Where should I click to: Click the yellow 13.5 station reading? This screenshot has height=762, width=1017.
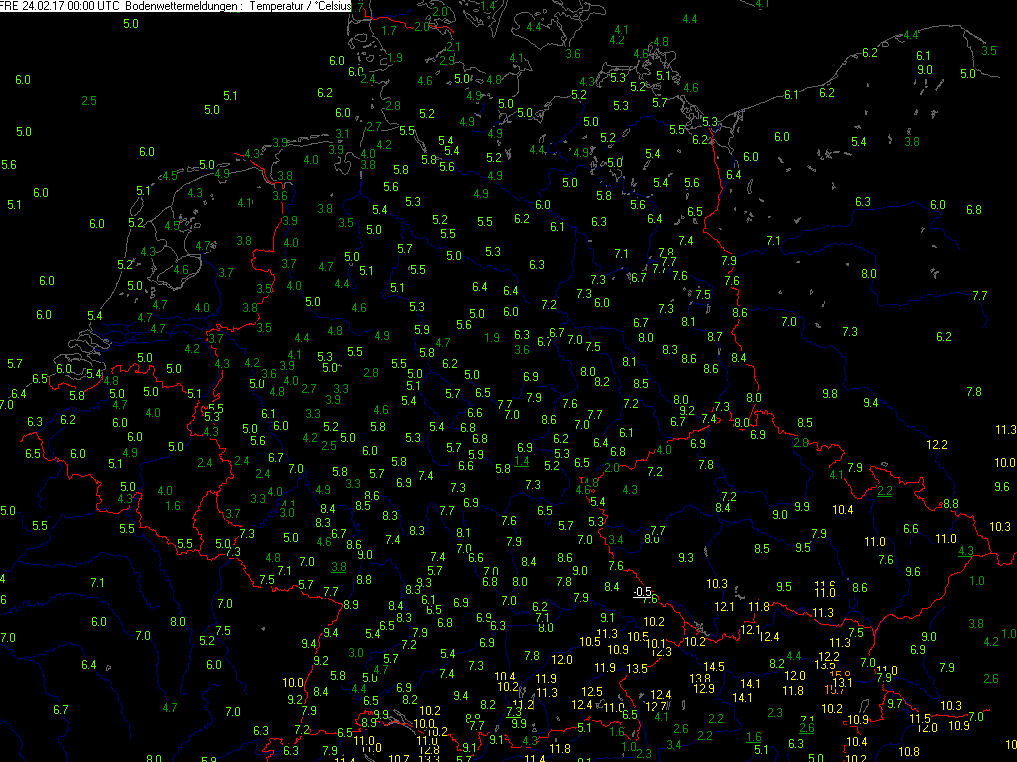[637, 668]
